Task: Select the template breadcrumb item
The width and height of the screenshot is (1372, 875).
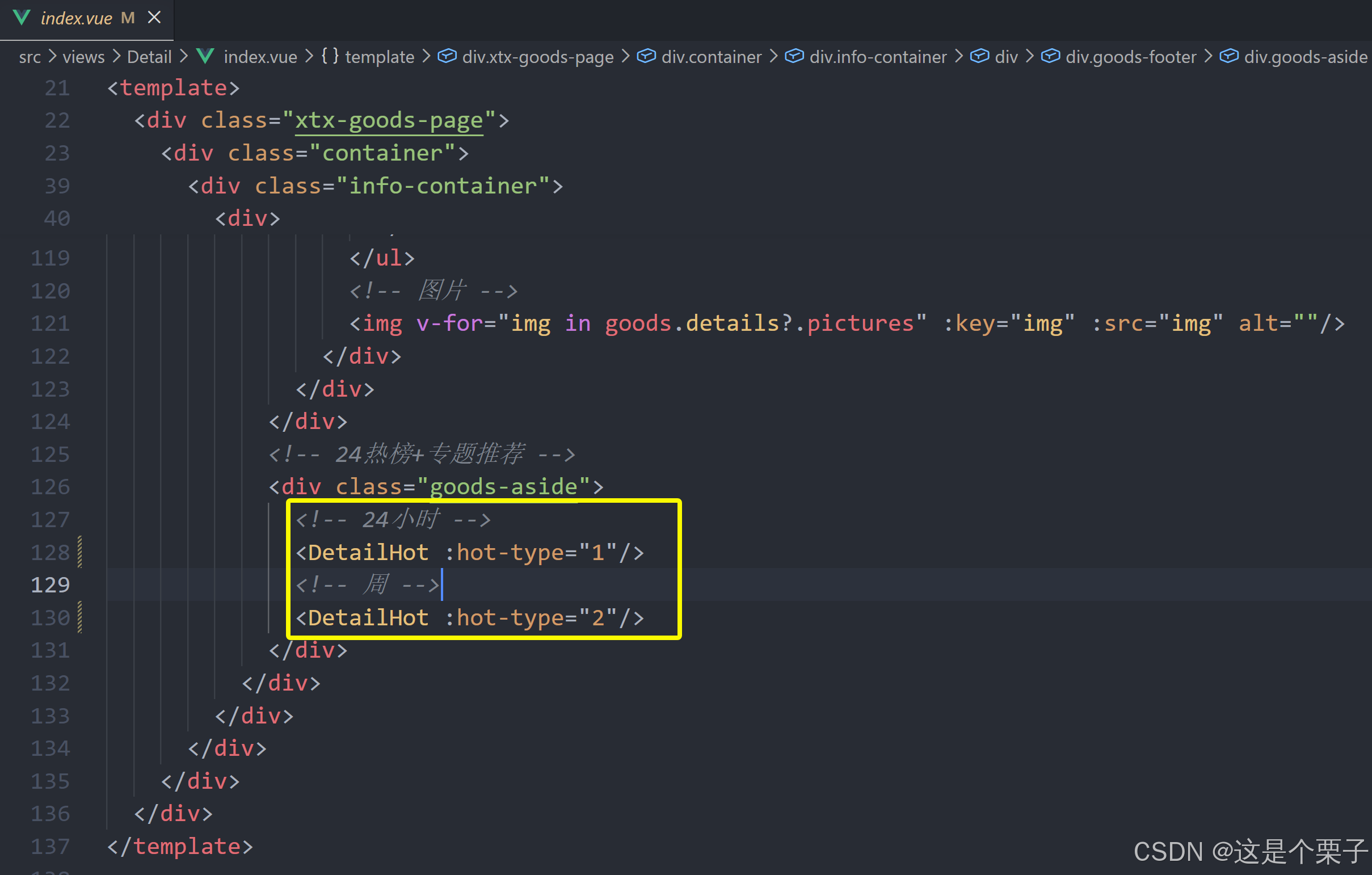Action: click(379, 57)
